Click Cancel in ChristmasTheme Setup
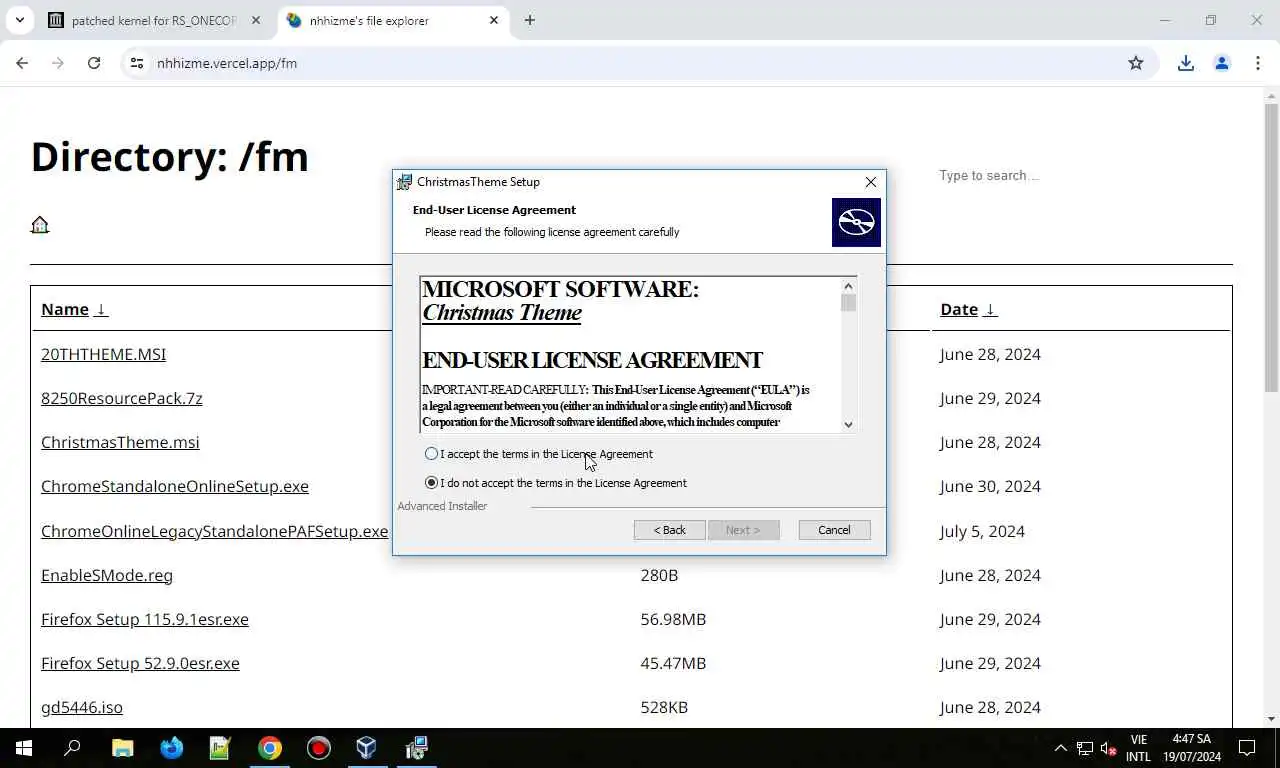 (834, 530)
